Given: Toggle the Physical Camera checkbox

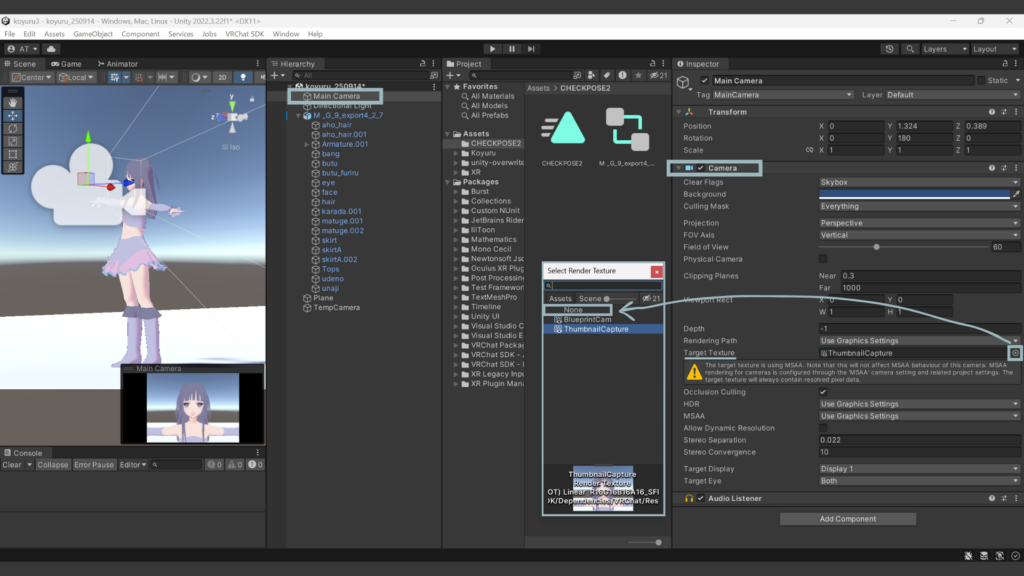Looking at the screenshot, I should click(x=823, y=259).
